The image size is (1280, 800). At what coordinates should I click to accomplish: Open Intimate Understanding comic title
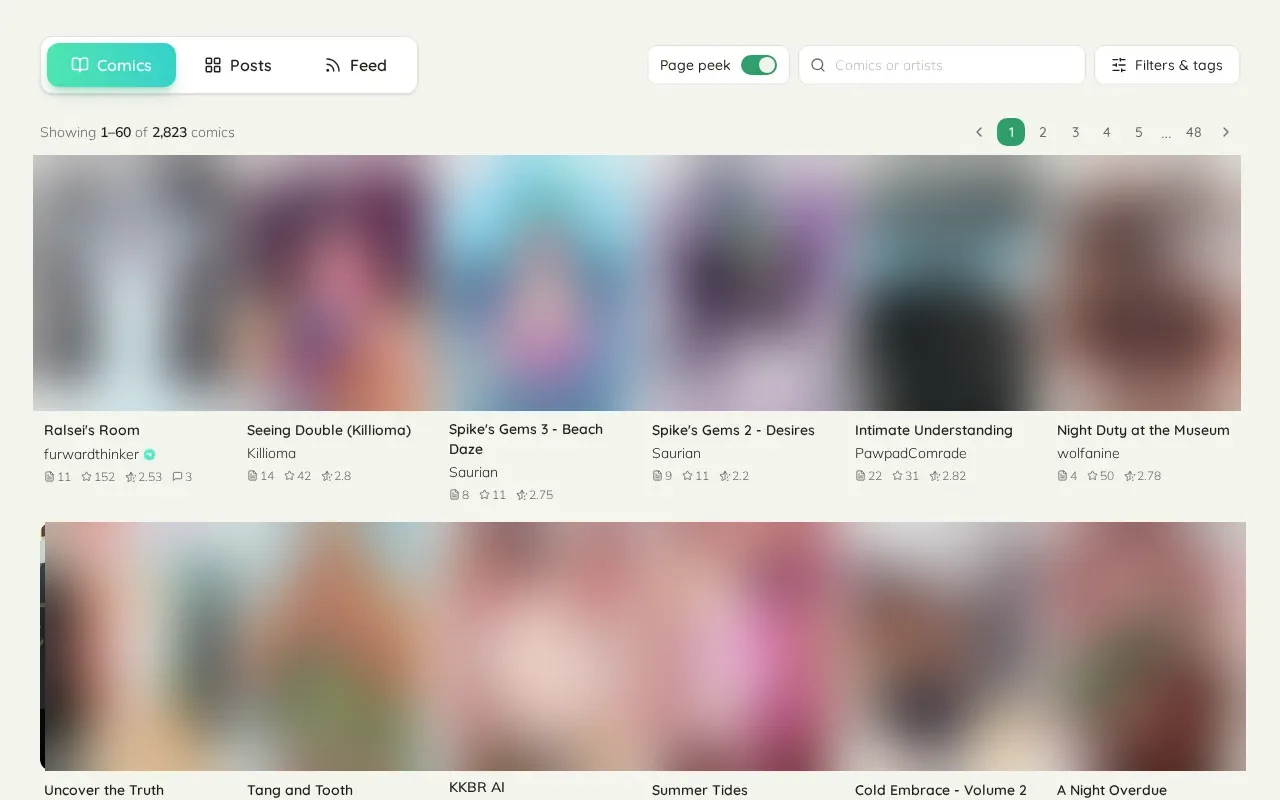coord(934,430)
